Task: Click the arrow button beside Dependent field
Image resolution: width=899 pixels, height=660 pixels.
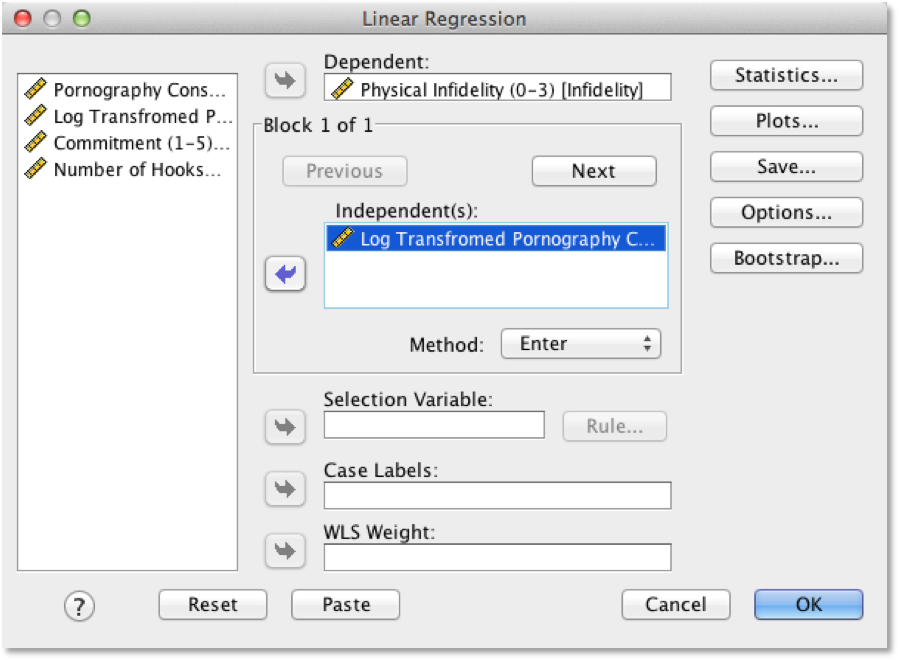Action: pyautogui.click(x=285, y=81)
